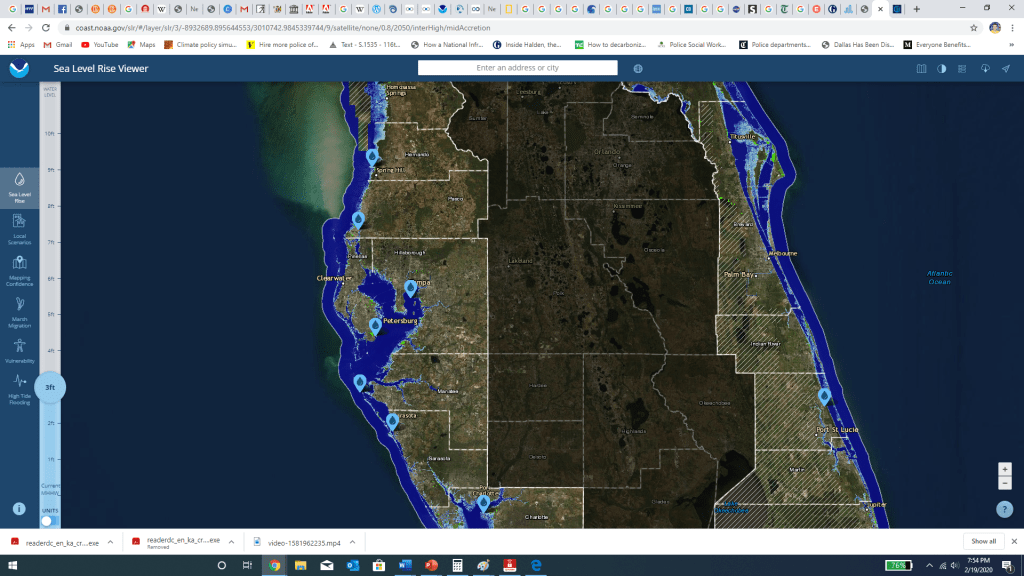
Task: Select the Mapping Confidence layer
Action: coord(19,267)
